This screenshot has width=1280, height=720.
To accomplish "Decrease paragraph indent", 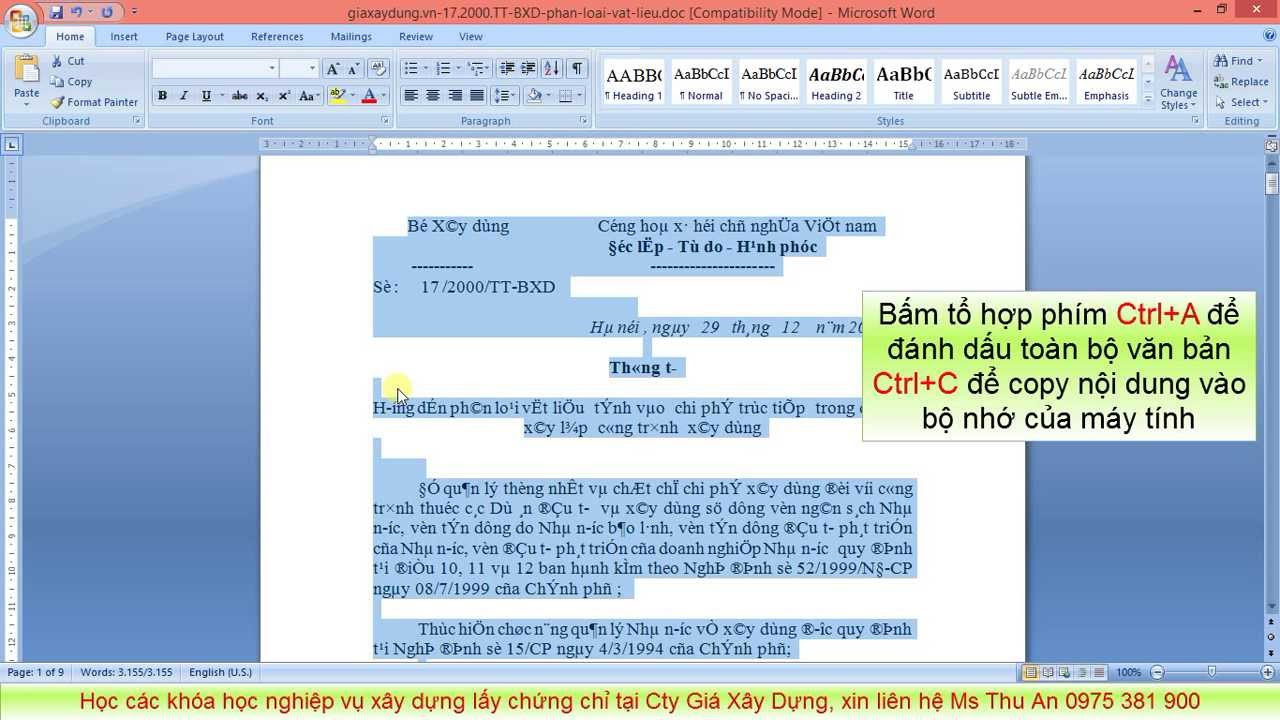I will pos(507,68).
